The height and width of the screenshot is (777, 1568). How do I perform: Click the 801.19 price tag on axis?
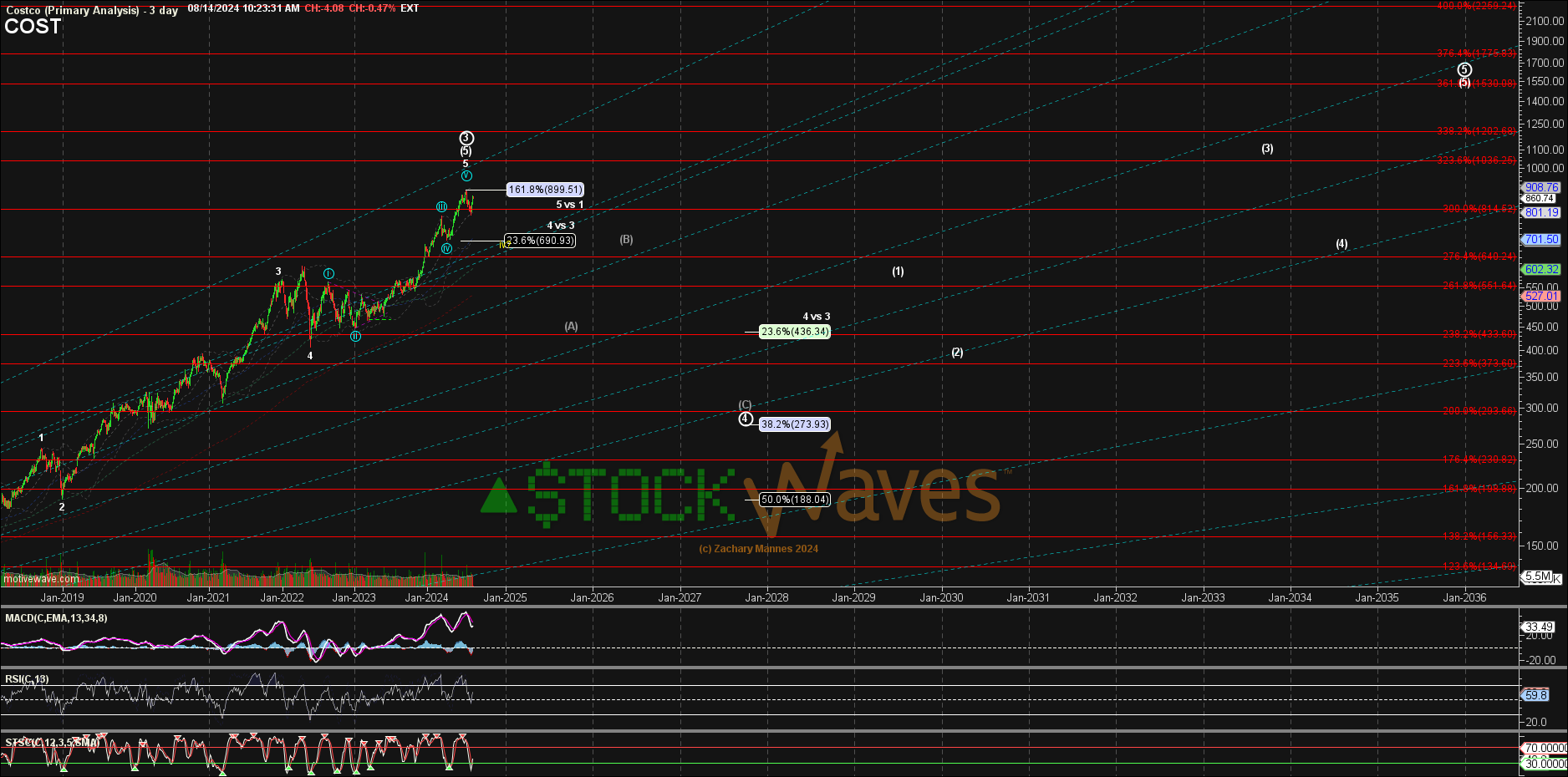[1541, 213]
